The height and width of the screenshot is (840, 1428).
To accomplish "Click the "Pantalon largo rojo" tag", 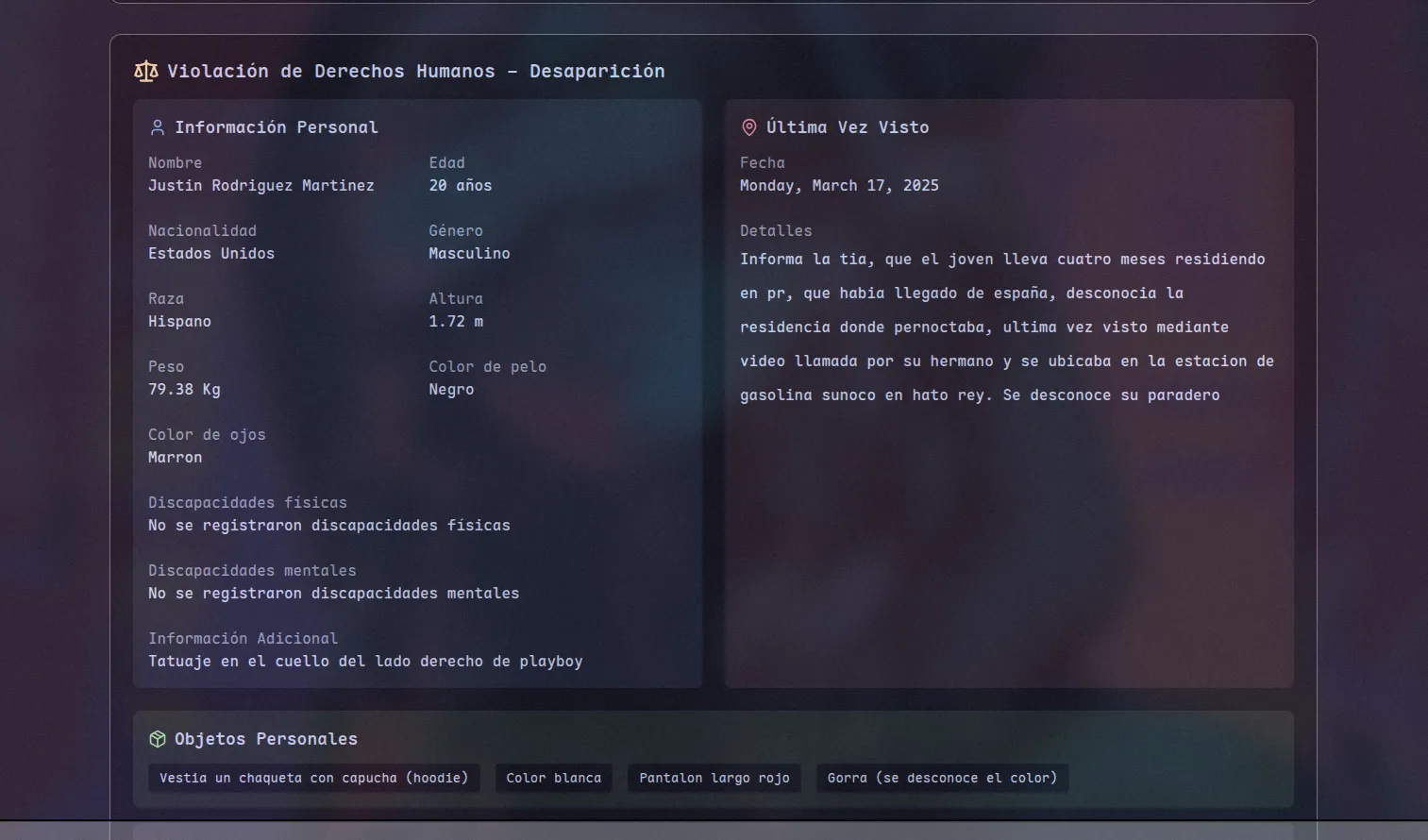I will point(714,778).
